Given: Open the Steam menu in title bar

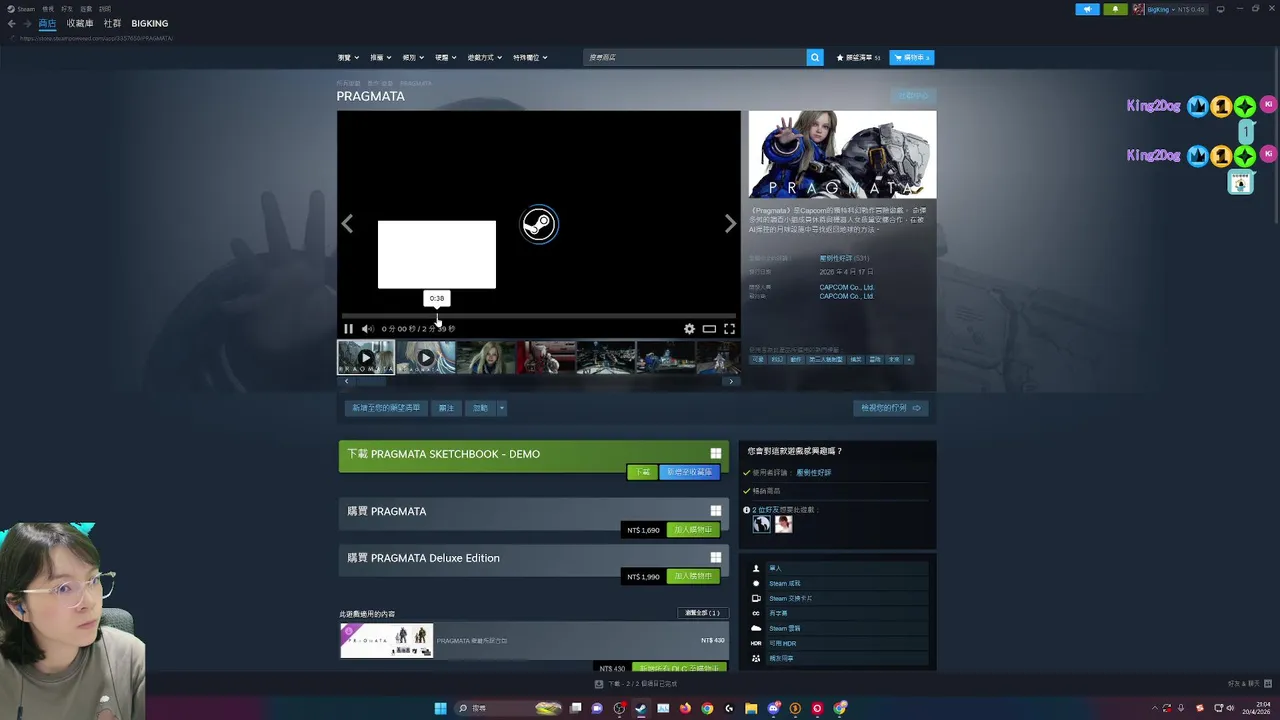Looking at the screenshot, I should point(21,9).
